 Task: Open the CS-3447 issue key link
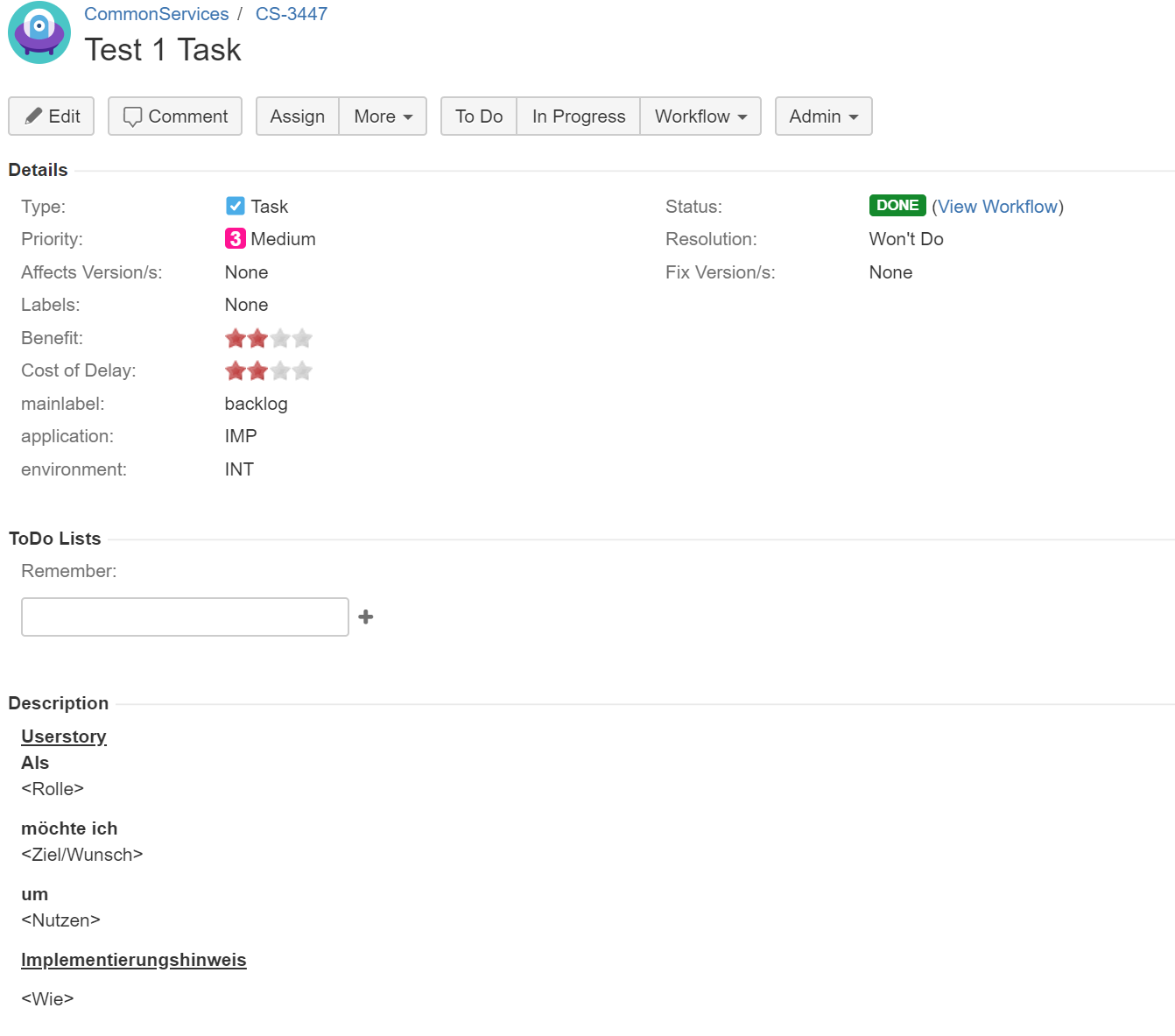pos(292,14)
